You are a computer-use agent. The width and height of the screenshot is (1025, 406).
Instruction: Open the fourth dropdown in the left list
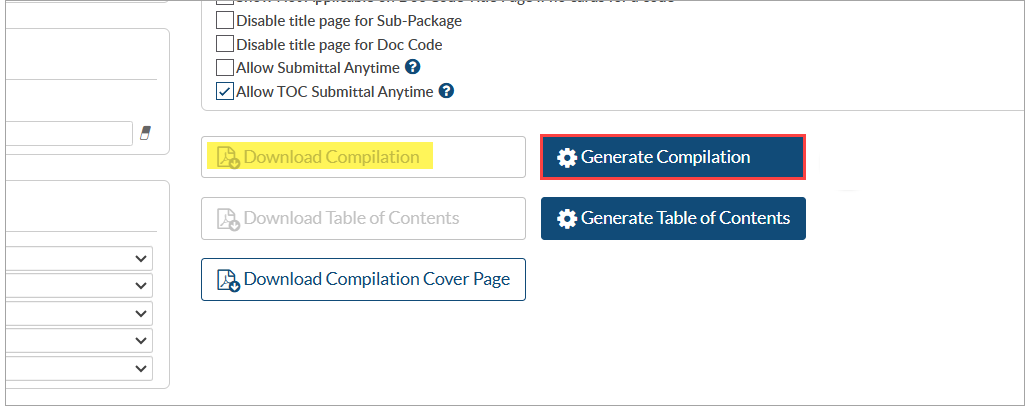click(139, 340)
